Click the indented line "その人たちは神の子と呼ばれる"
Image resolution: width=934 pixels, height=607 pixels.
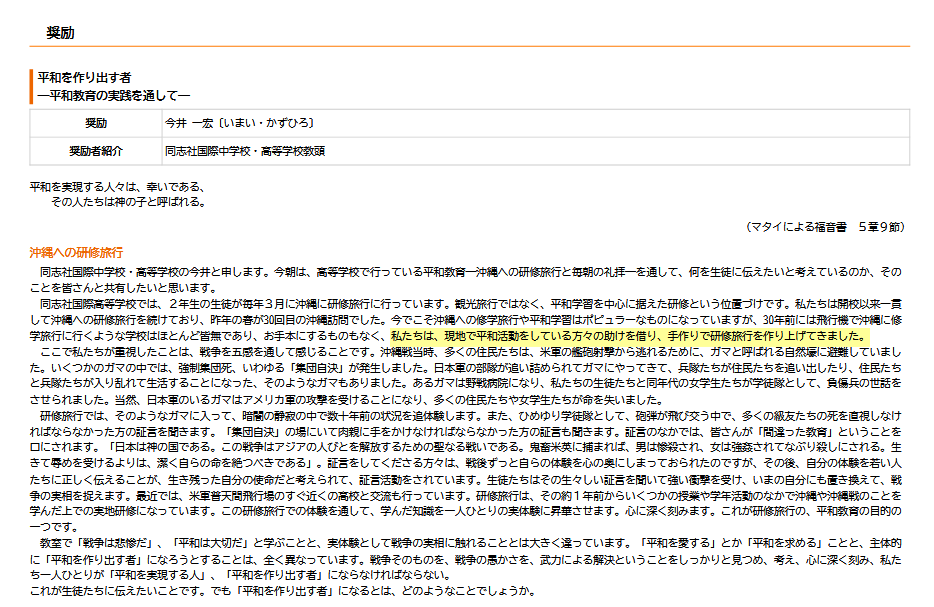pyautogui.click(x=127, y=201)
